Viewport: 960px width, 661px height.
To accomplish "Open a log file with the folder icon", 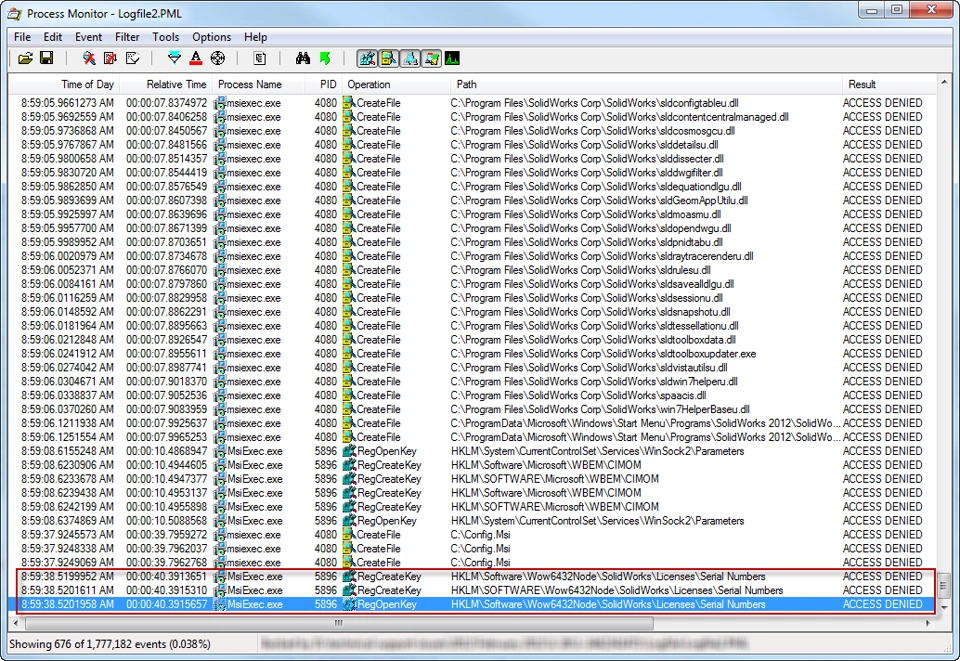I will click(x=25, y=59).
